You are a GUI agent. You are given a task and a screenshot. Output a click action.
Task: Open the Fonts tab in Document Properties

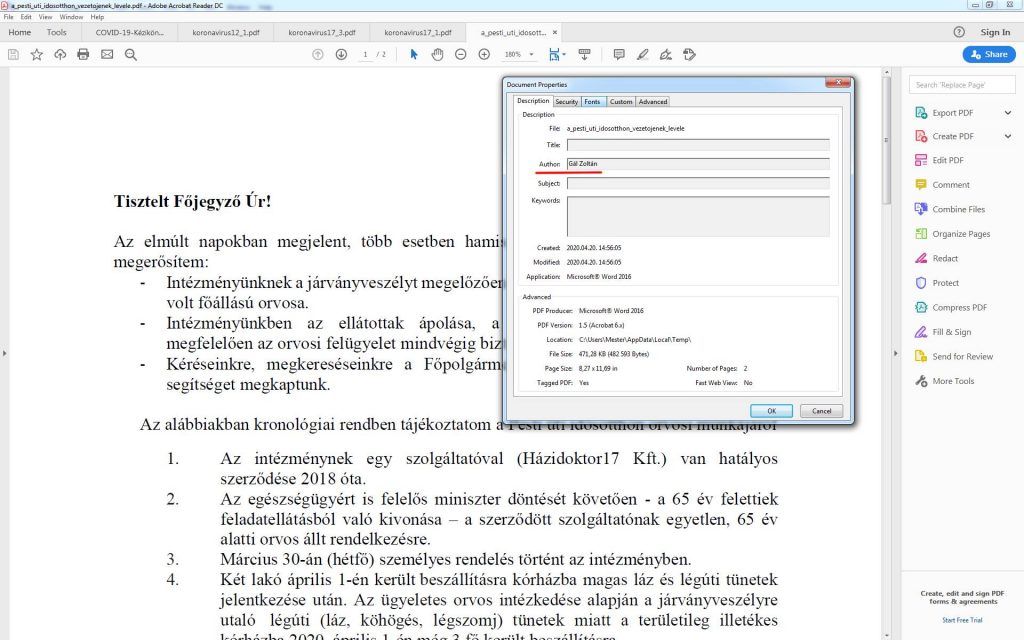pyautogui.click(x=592, y=102)
